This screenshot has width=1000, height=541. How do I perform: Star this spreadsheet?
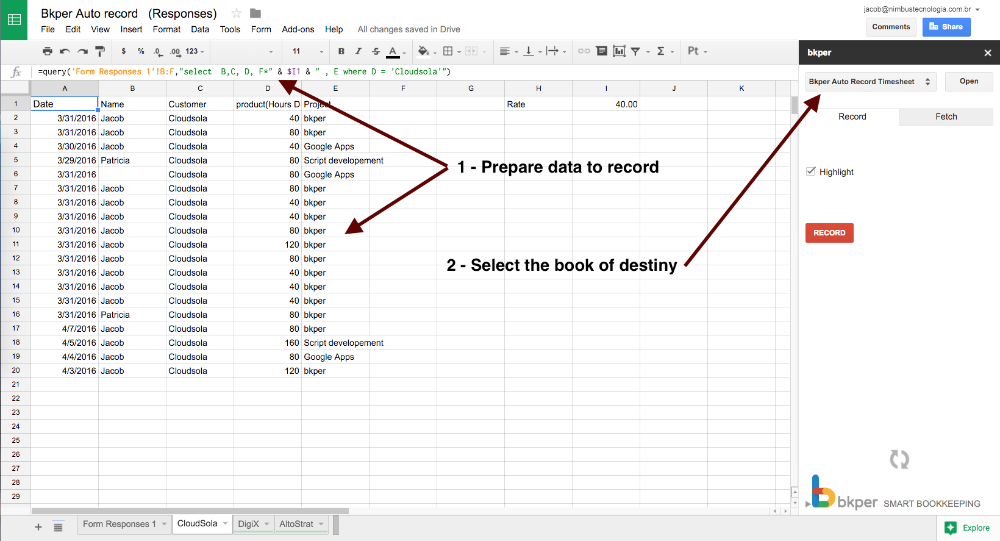(x=237, y=13)
